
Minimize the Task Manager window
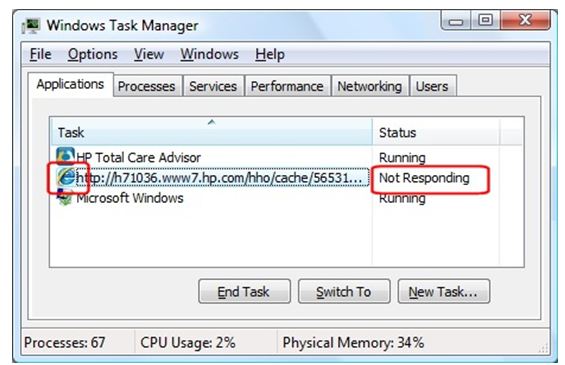456,21
